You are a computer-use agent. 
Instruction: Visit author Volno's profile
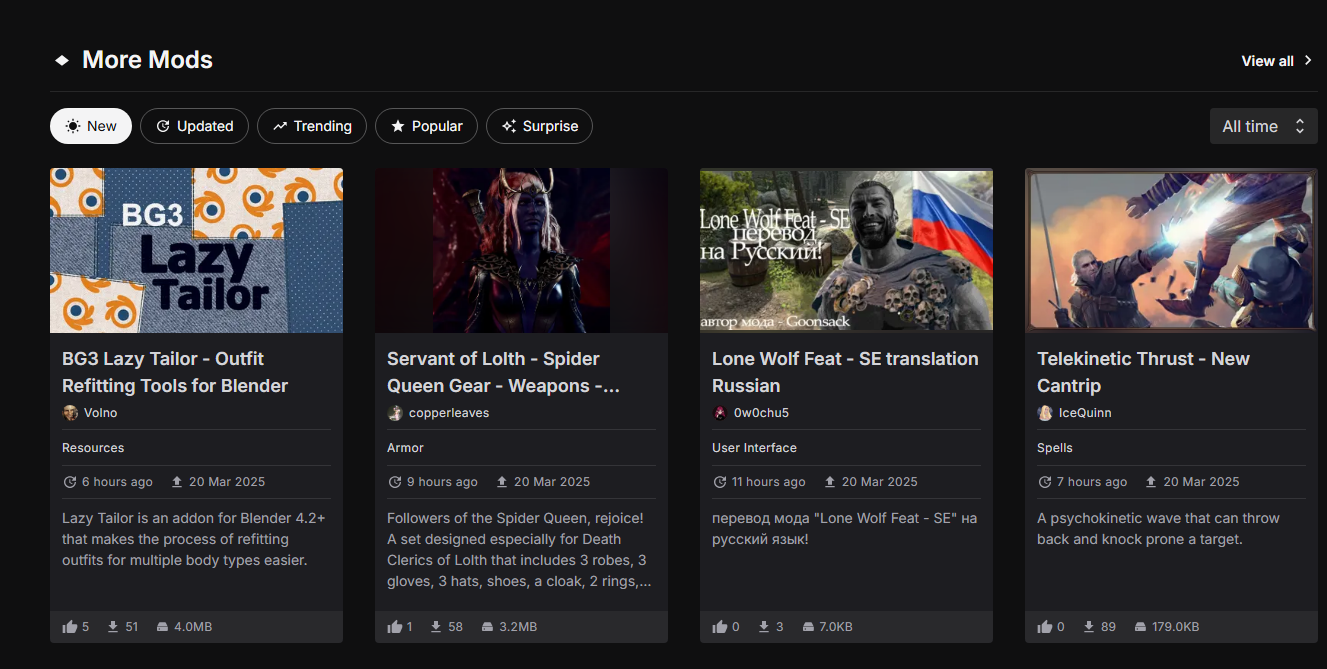click(100, 413)
